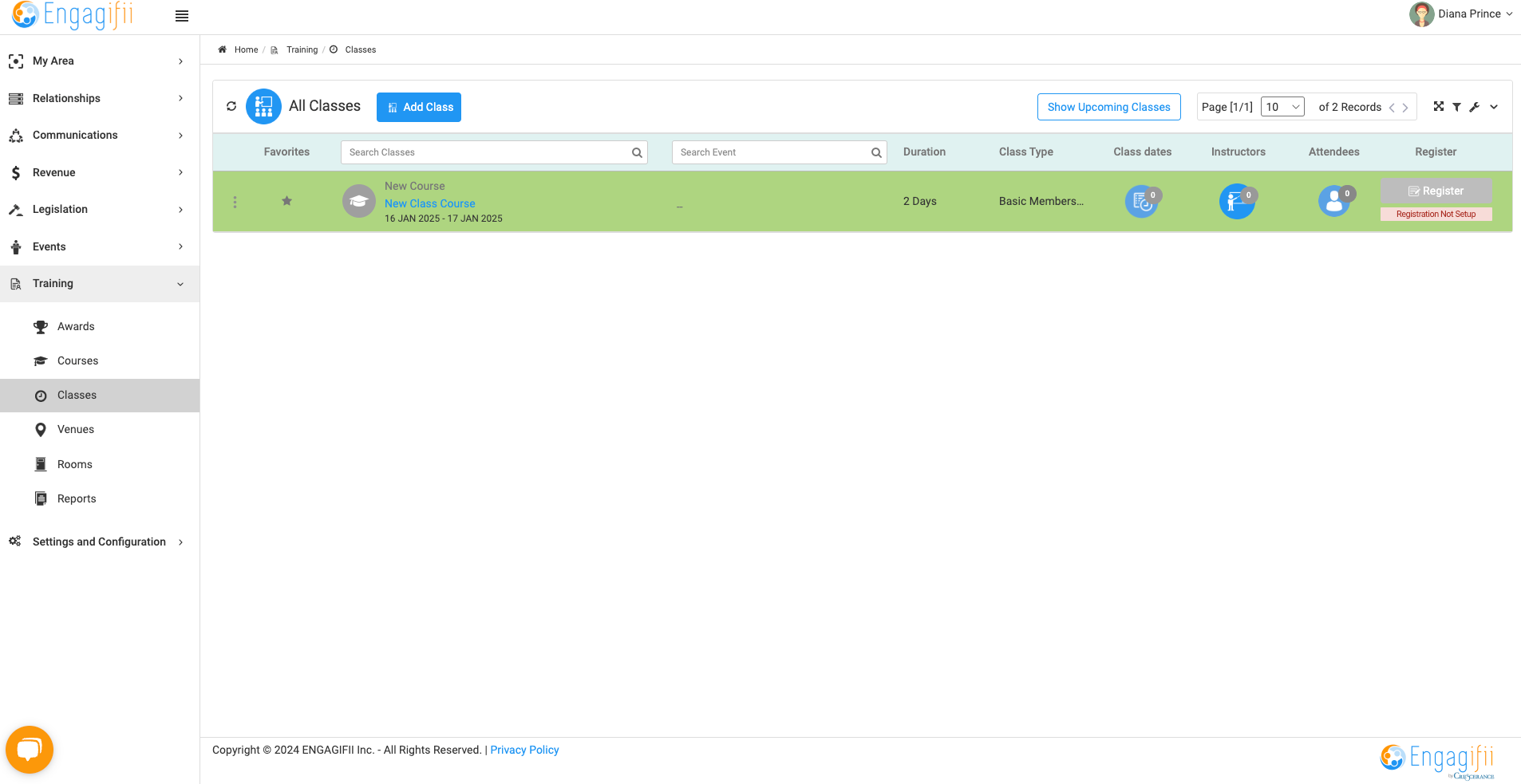The image size is (1521, 784).
Task: Click Show Upcoming Classes button
Action: tap(1108, 107)
